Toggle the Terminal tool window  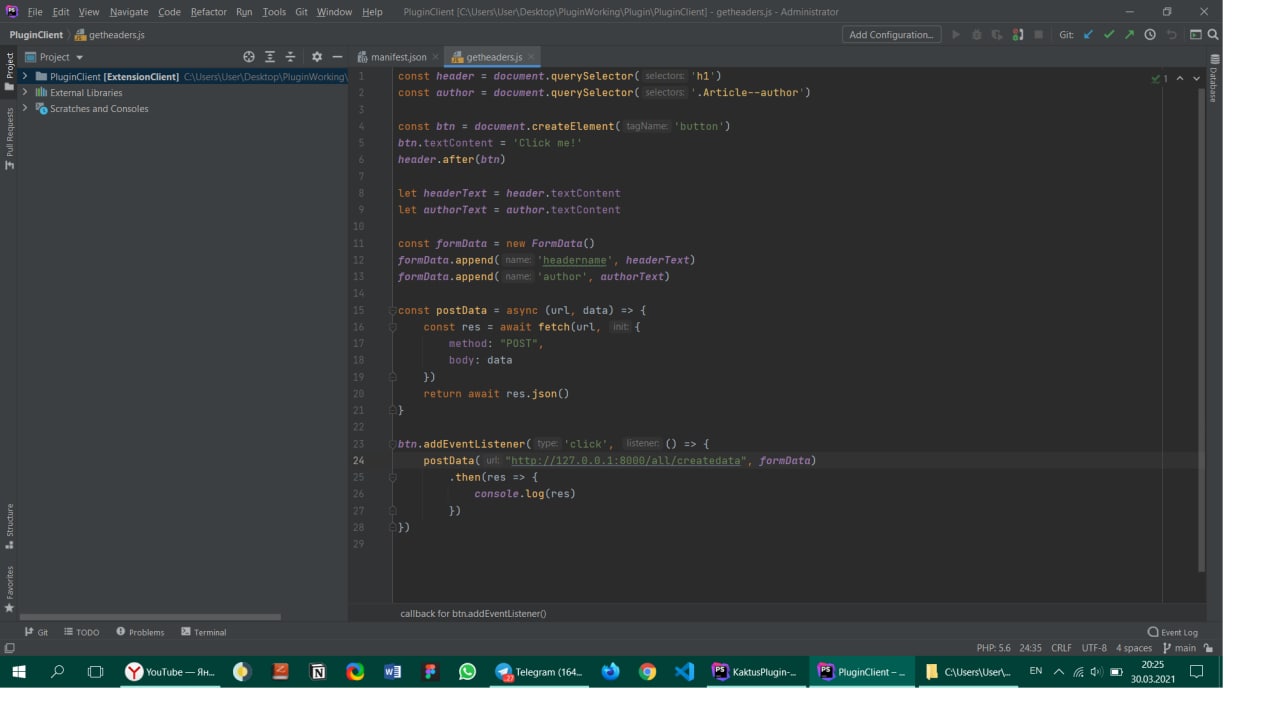pos(203,632)
